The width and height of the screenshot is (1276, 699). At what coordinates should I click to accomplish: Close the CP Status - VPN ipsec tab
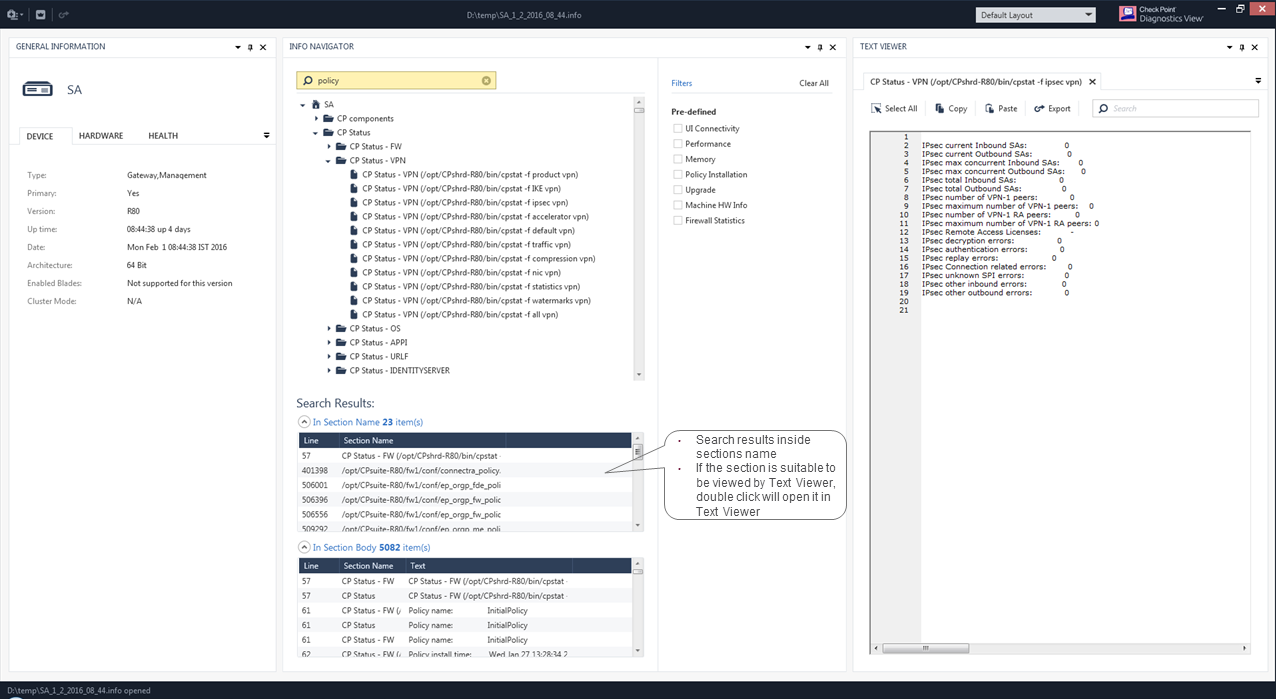(1092, 82)
